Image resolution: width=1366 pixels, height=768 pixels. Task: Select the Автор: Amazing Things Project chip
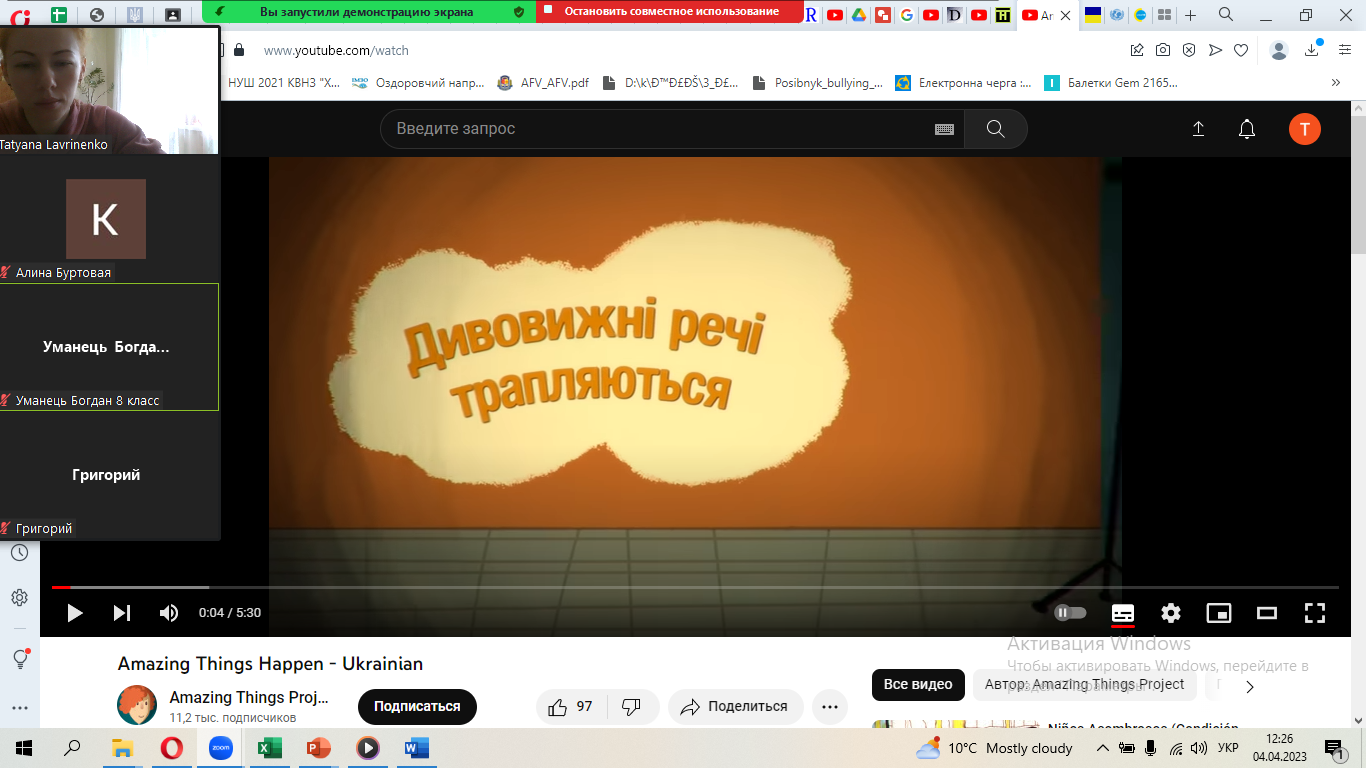(x=1084, y=685)
